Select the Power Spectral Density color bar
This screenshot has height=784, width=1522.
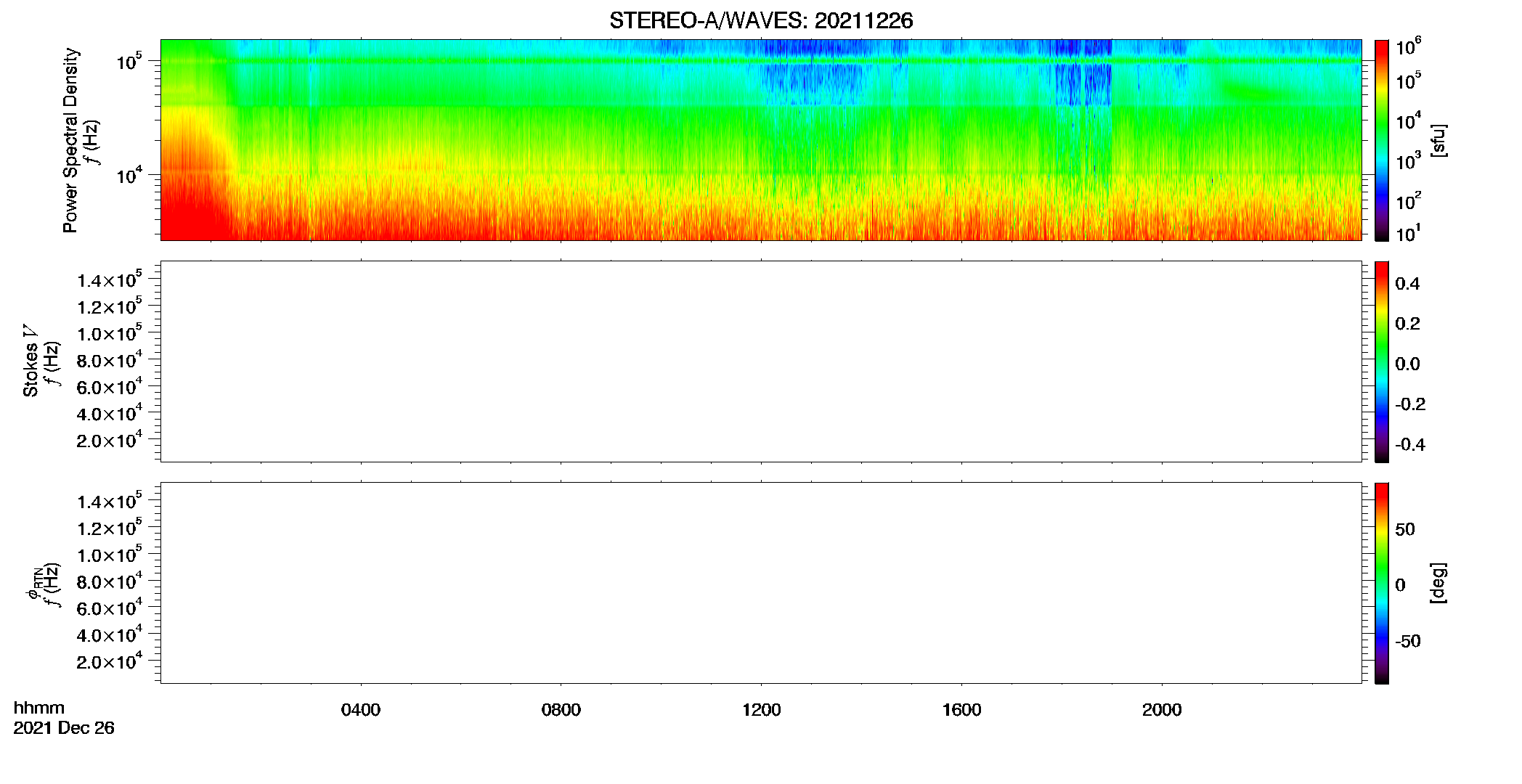pos(1381,140)
